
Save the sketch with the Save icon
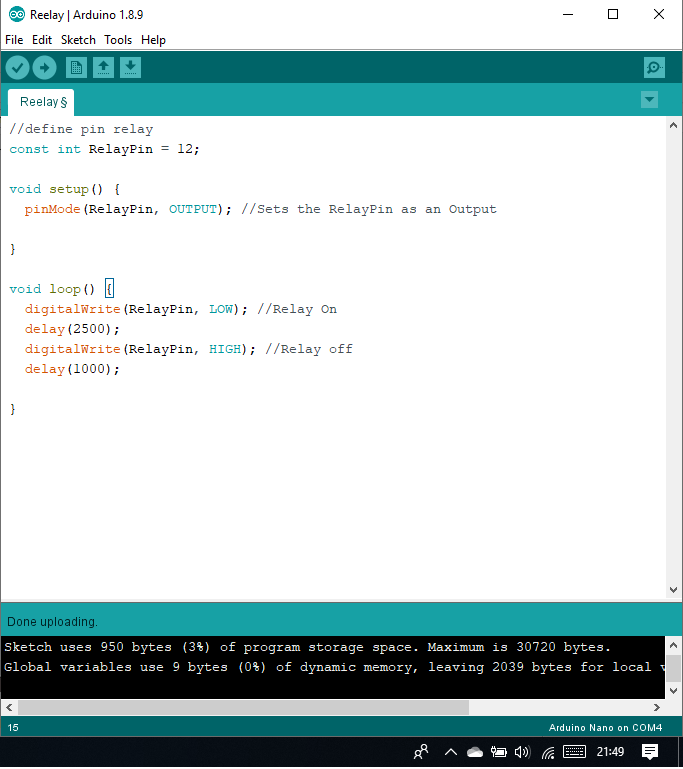tap(130, 68)
